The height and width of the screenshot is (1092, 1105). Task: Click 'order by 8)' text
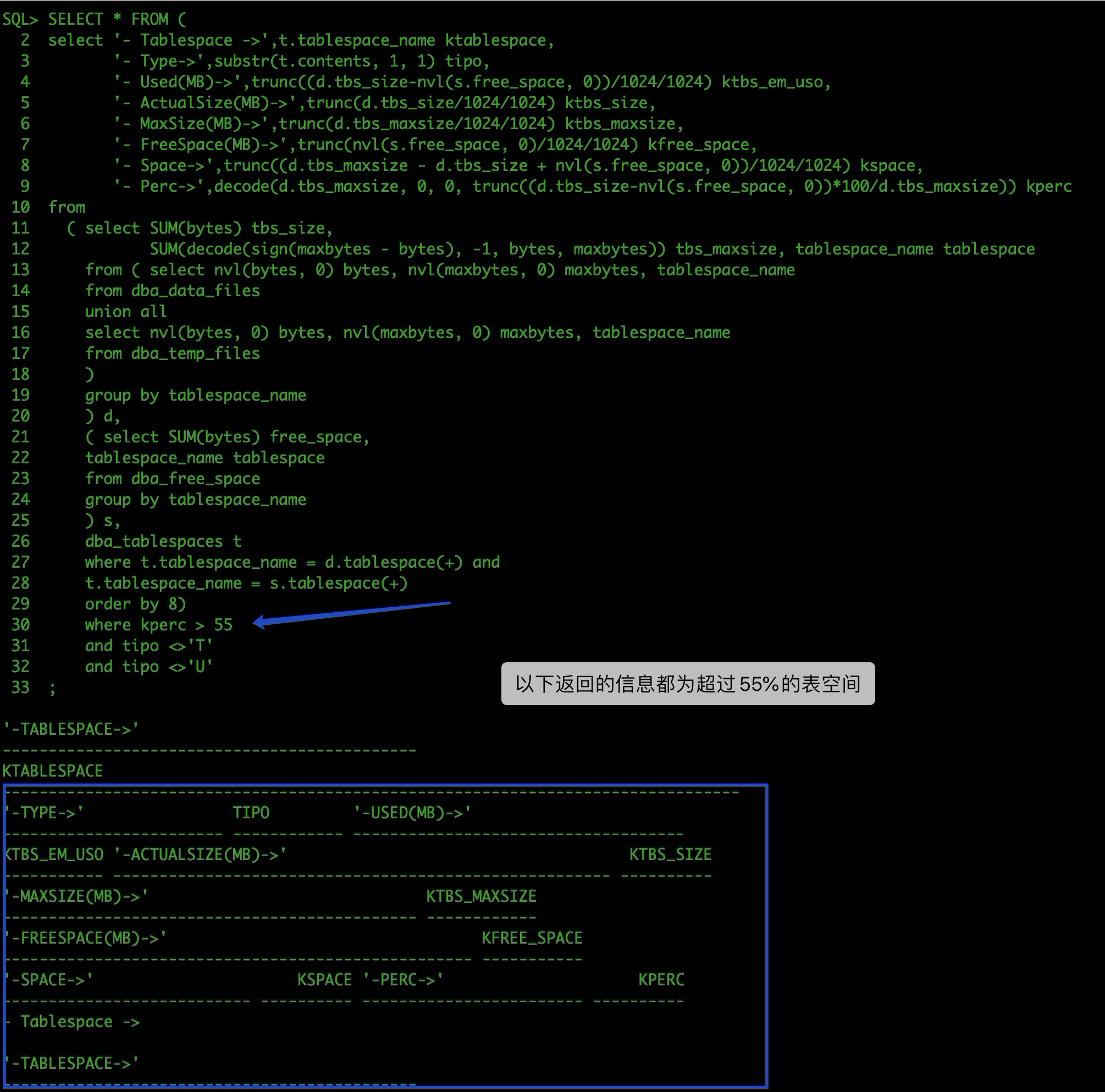[135, 604]
